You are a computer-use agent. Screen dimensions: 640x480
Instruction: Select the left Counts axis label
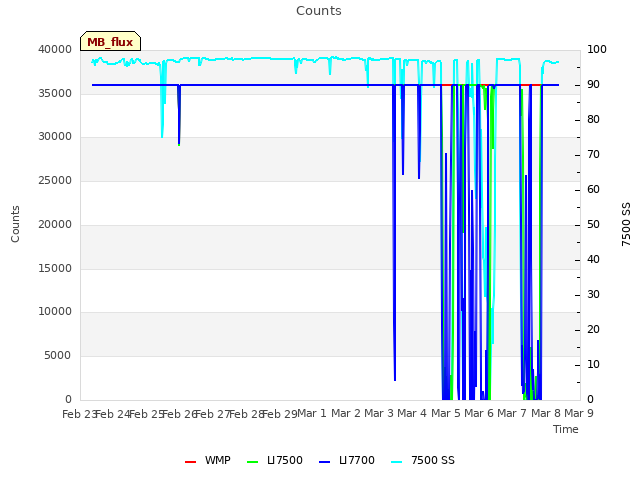coord(15,224)
